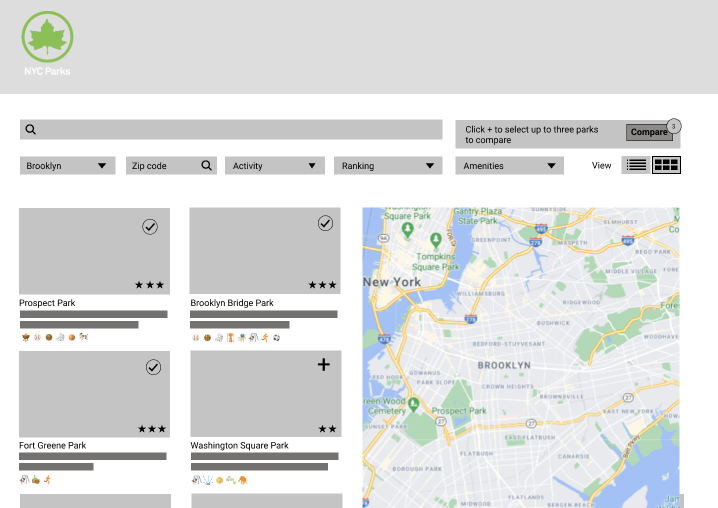Viewport: 718px width, 508px height.
Task: Click the CROWN HEIGHTS label on the map
Action: [508, 387]
